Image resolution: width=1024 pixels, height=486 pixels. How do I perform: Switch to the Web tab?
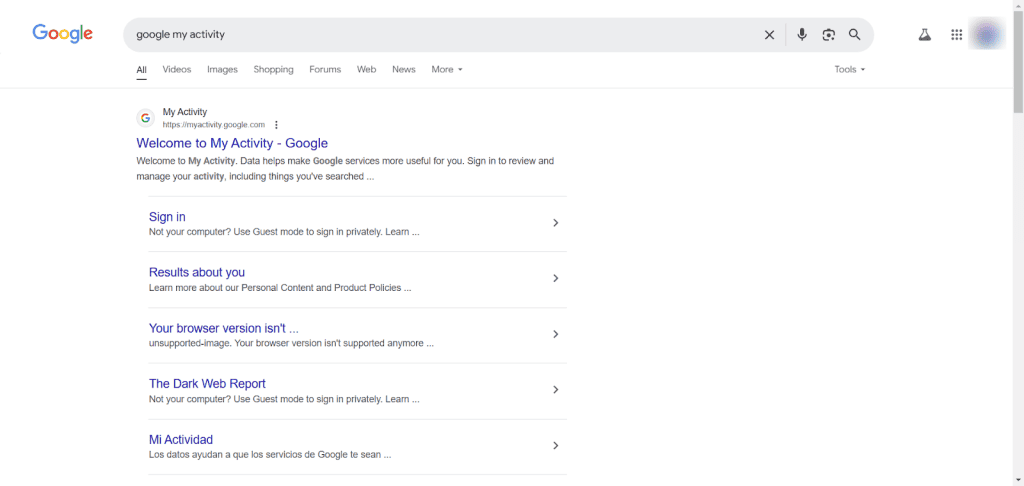point(366,69)
